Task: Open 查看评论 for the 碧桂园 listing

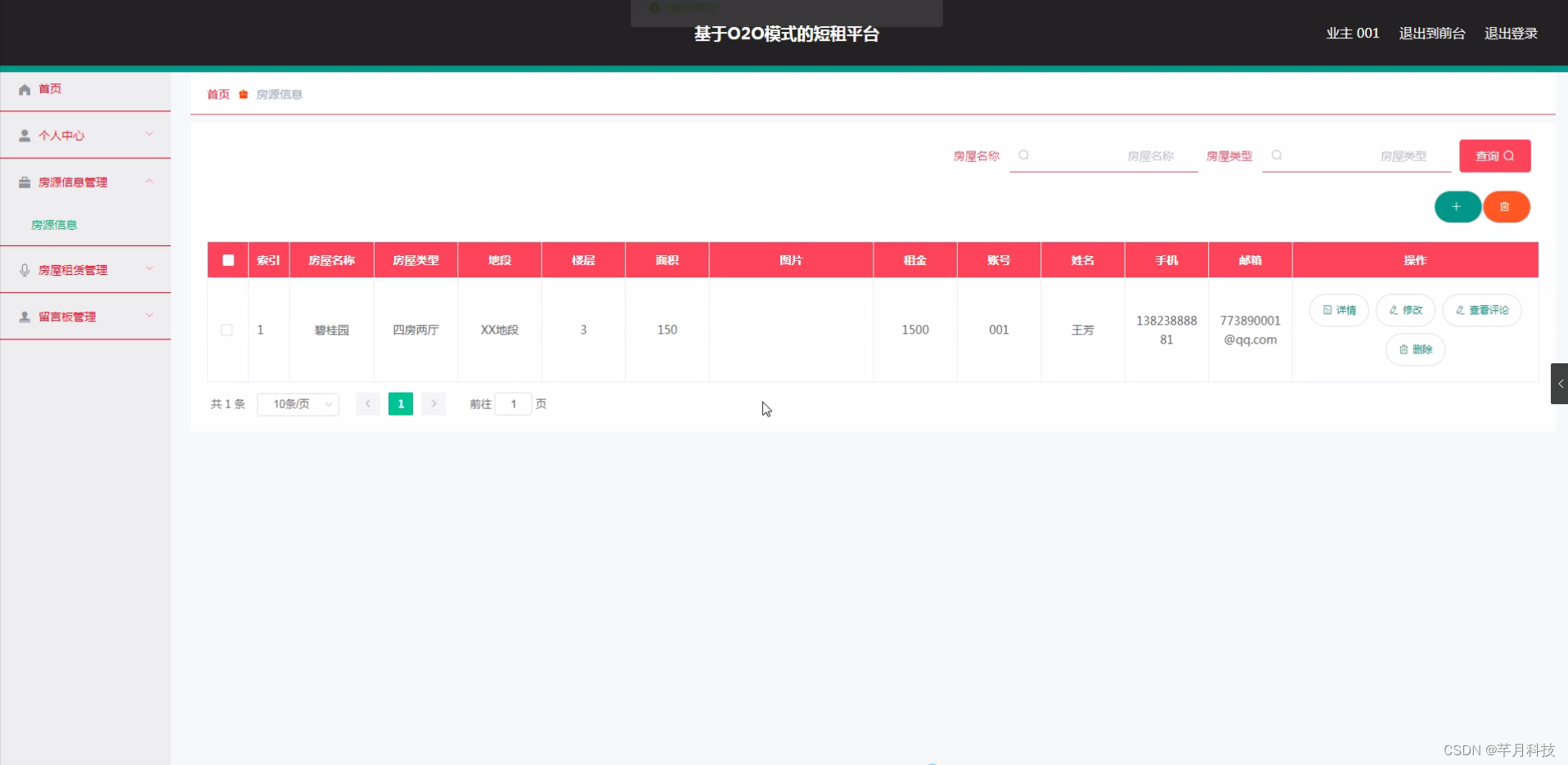Action: pos(1482,310)
